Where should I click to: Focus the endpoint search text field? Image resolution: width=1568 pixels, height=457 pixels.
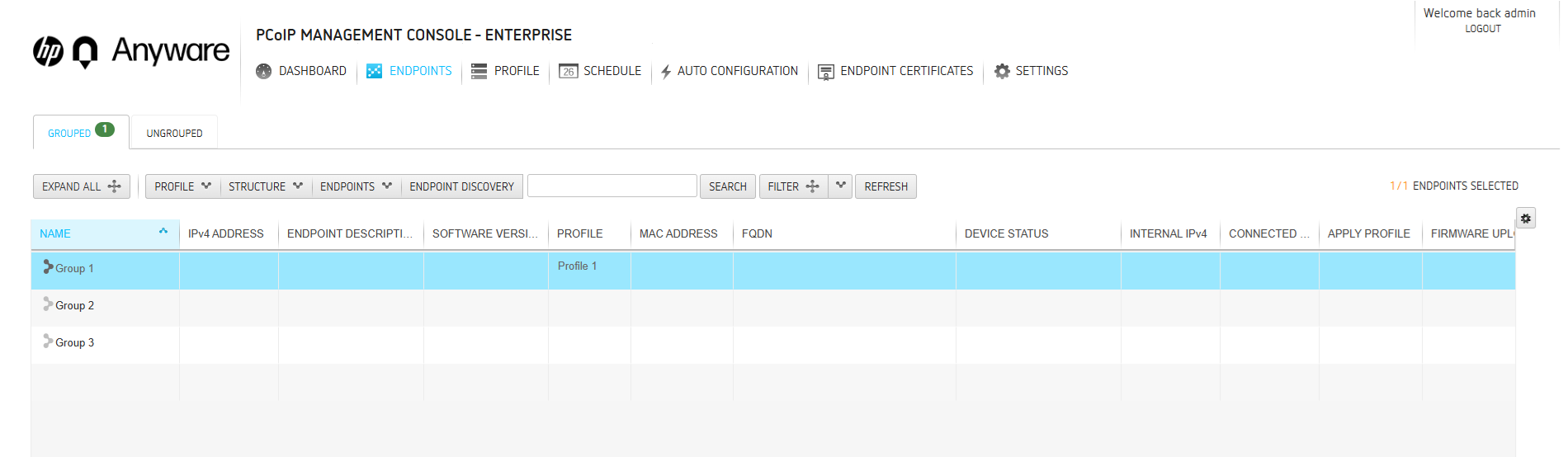coord(612,186)
